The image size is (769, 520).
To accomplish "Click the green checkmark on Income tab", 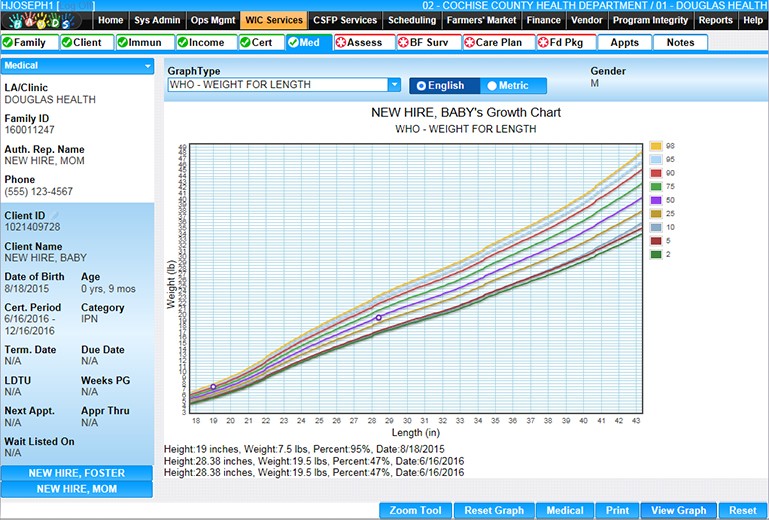I will click(183, 42).
